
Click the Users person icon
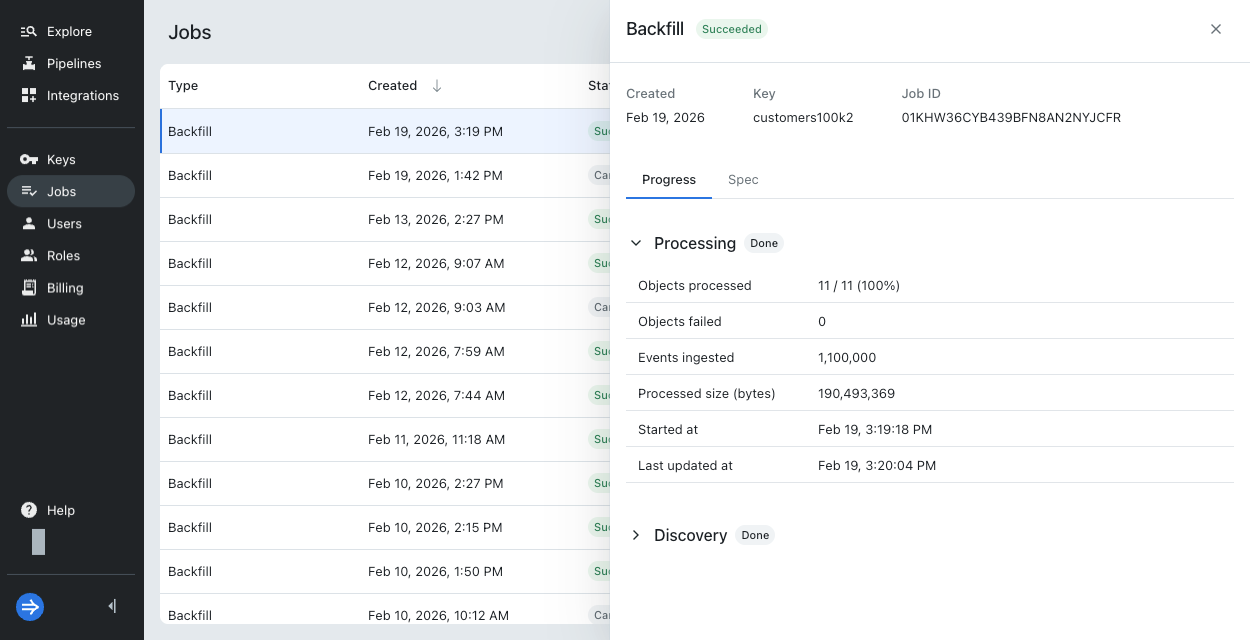28,224
